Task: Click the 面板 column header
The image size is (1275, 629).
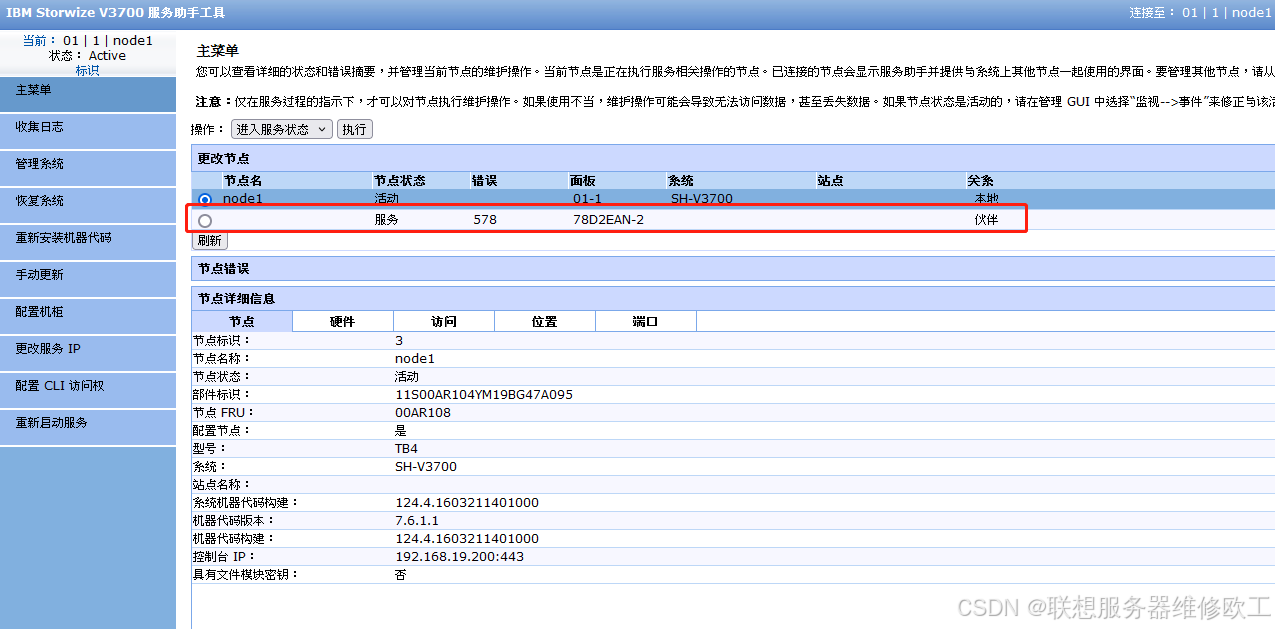Action: pyautogui.click(x=583, y=181)
